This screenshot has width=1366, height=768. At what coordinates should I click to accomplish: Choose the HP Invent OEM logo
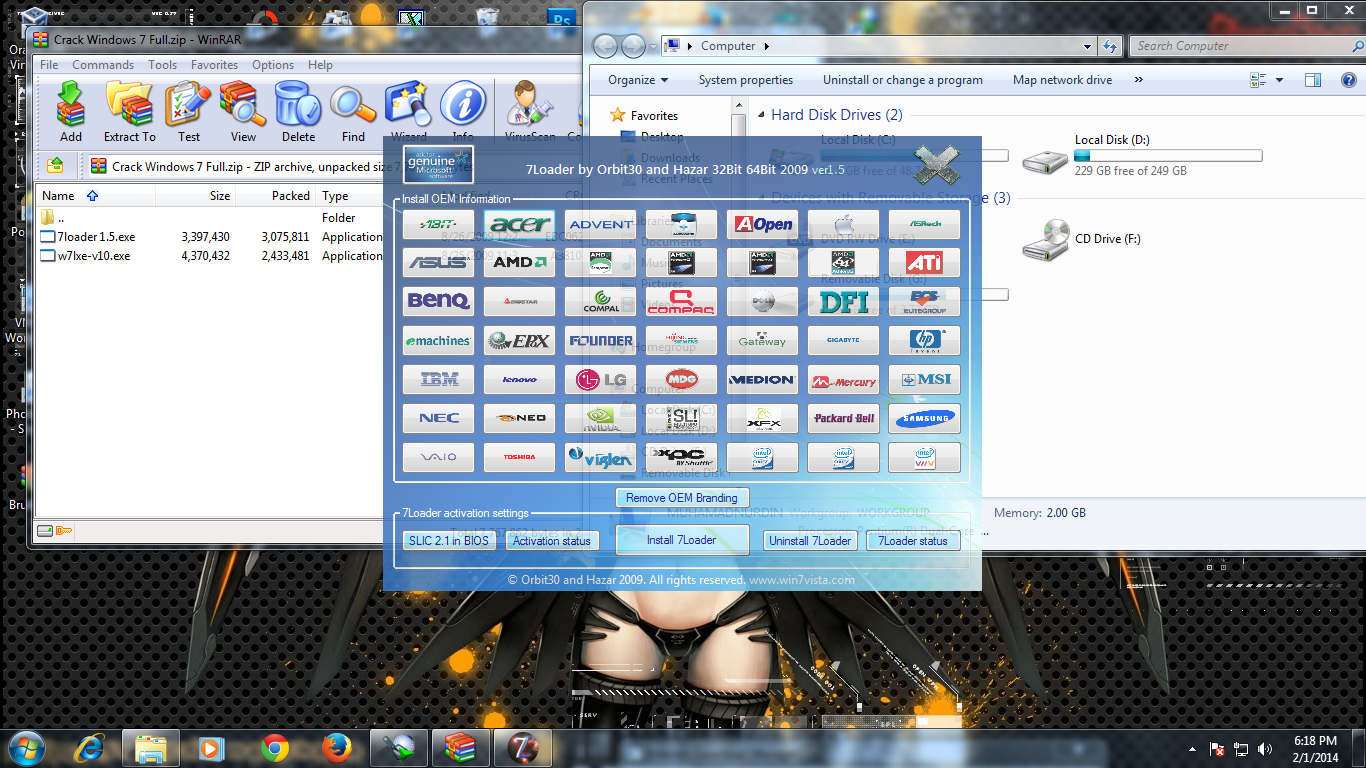point(925,340)
